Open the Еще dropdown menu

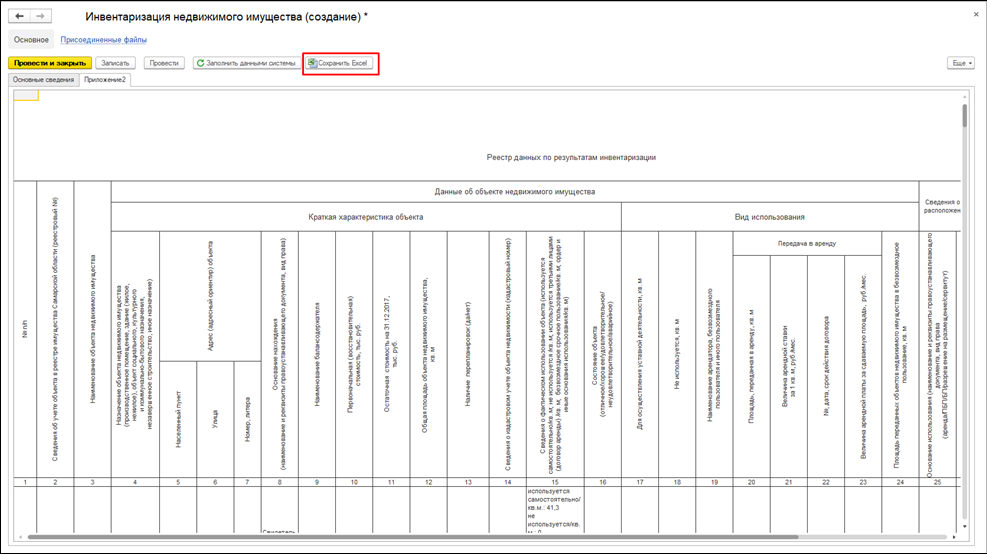pyautogui.click(x=961, y=63)
